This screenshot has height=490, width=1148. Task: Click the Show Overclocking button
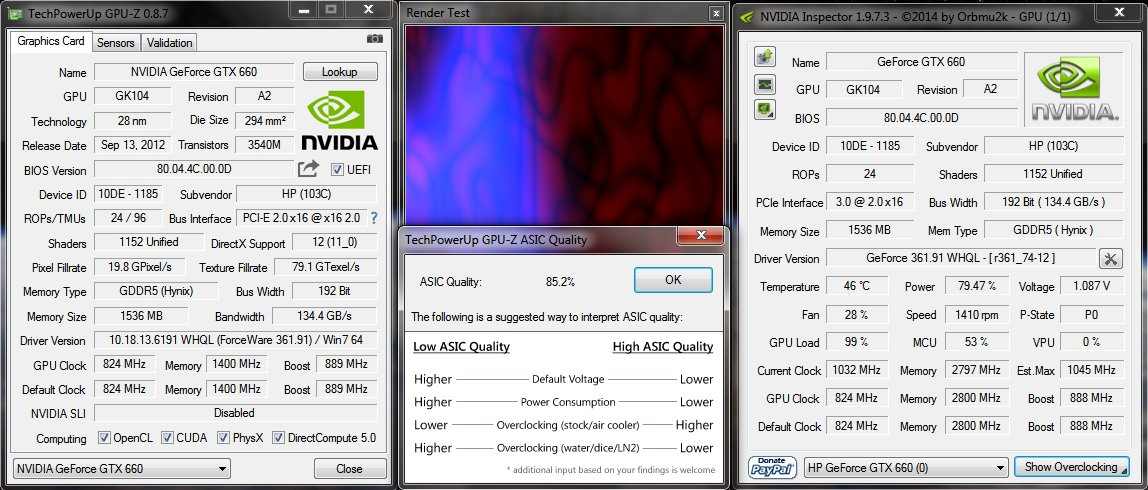(x=1071, y=467)
